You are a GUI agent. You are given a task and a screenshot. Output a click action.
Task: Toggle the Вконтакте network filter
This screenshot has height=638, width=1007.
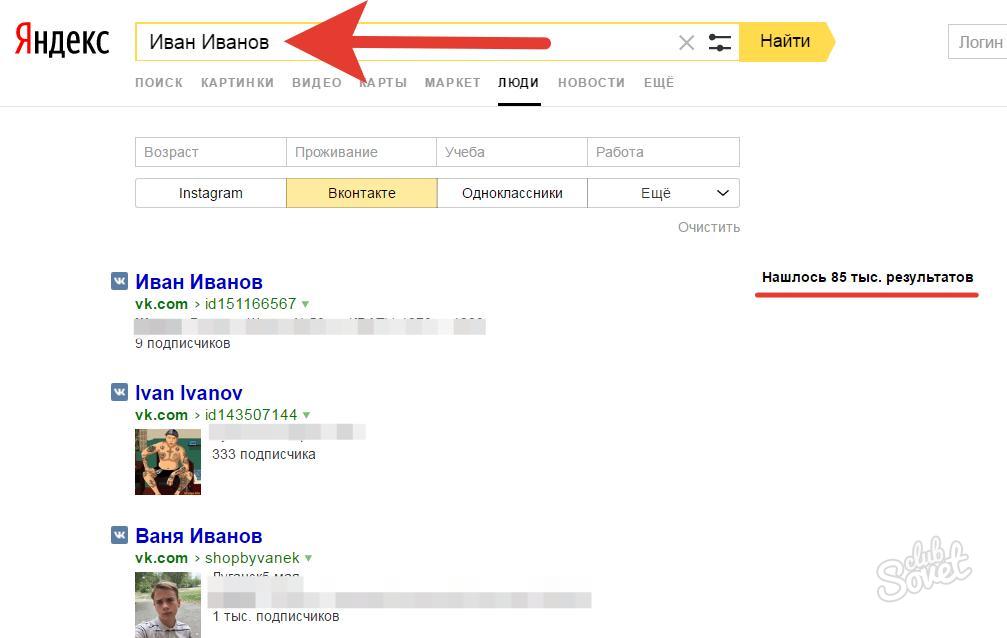362,193
